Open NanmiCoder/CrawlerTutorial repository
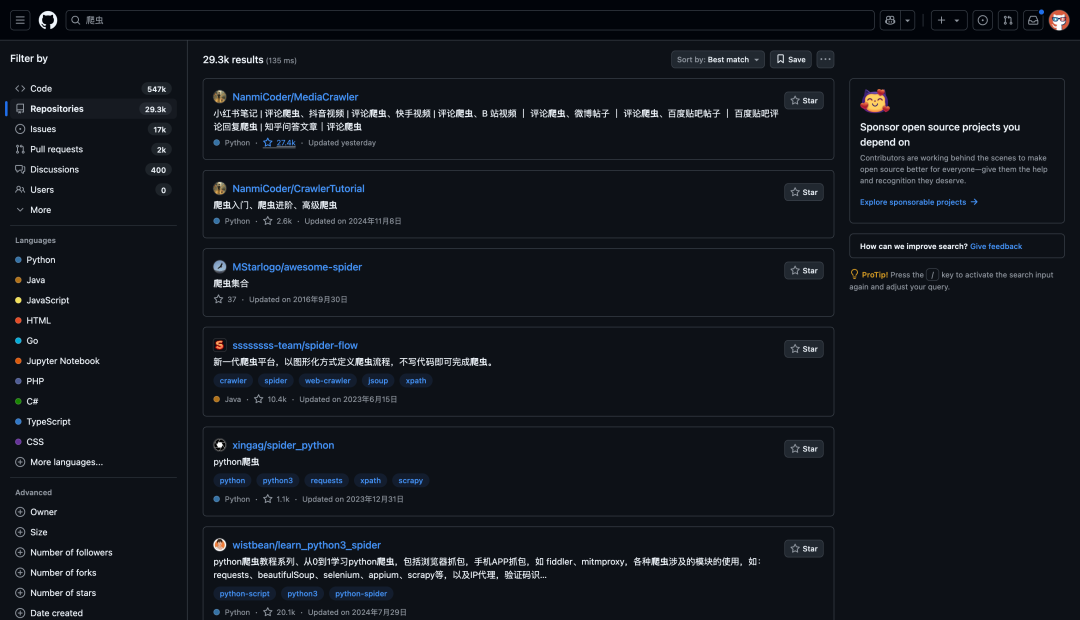1080x620 pixels. coord(298,189)
